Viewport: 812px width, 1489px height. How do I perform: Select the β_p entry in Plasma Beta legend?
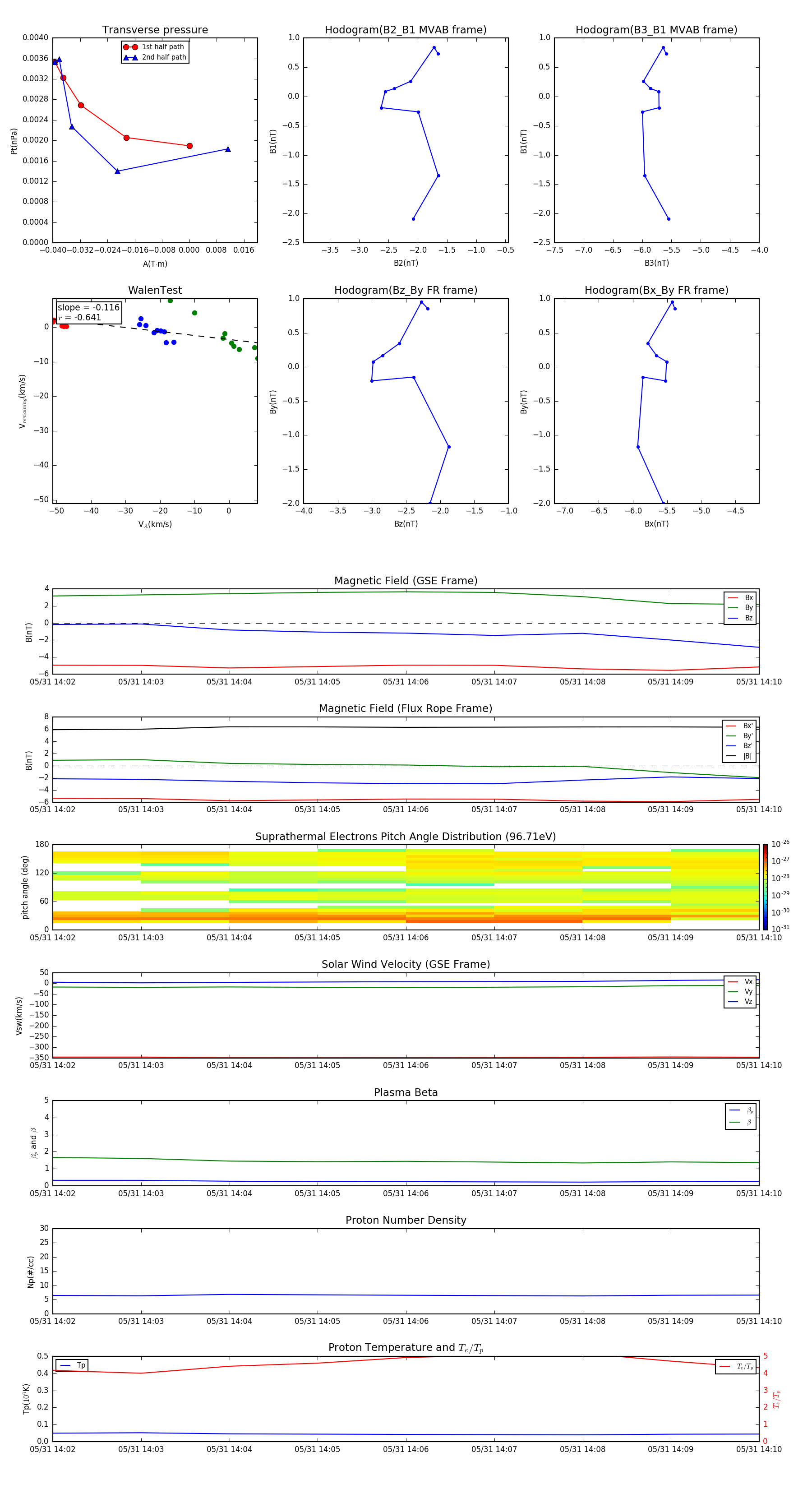click(741, 1110)
